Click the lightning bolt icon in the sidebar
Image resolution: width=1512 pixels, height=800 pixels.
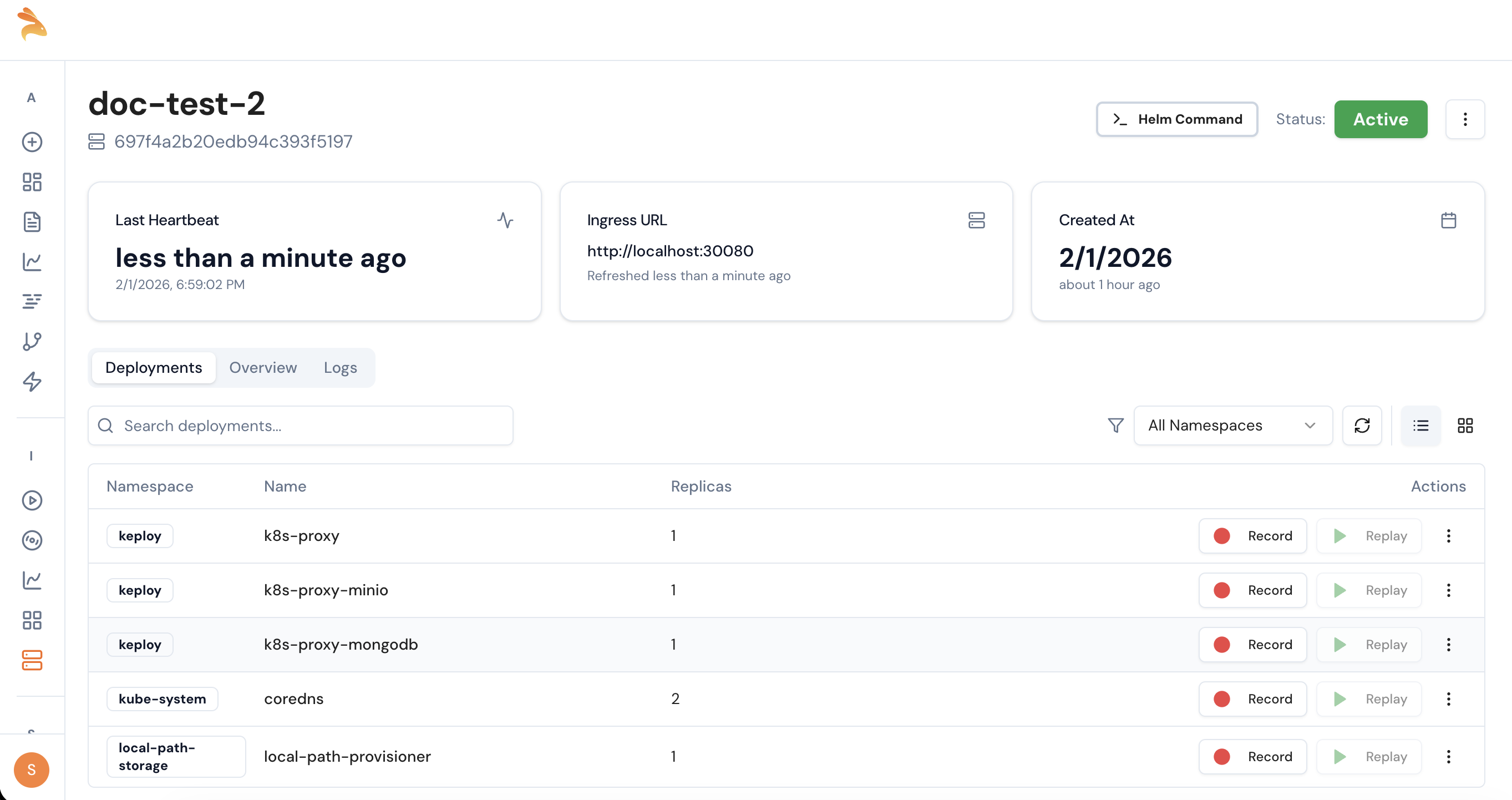32,381
